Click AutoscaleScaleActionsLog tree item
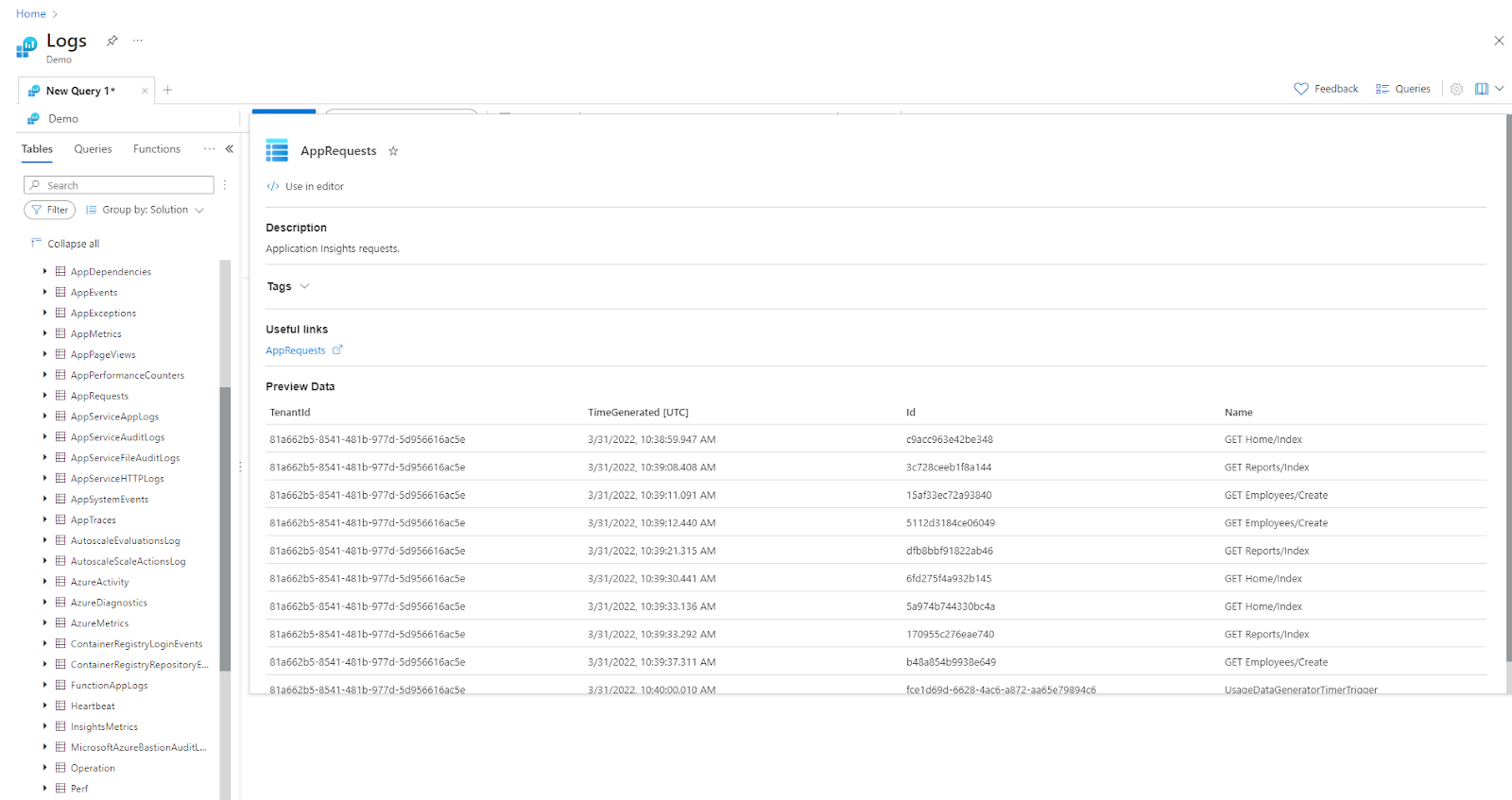Image resolution: width=1512 pixels, height=800 pixels. pyautogui.click(x=128, y=561)
